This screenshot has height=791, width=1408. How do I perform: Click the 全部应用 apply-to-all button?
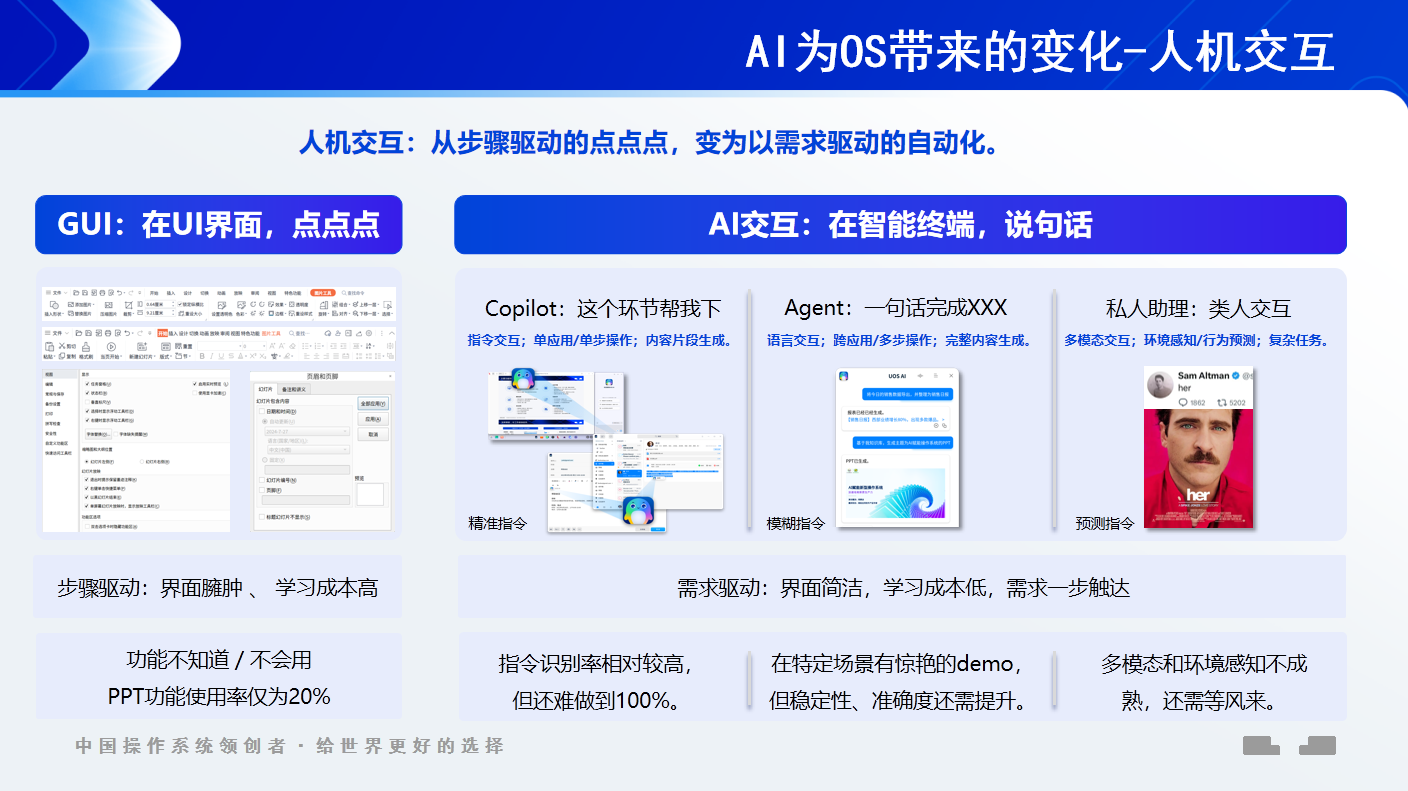372,404
